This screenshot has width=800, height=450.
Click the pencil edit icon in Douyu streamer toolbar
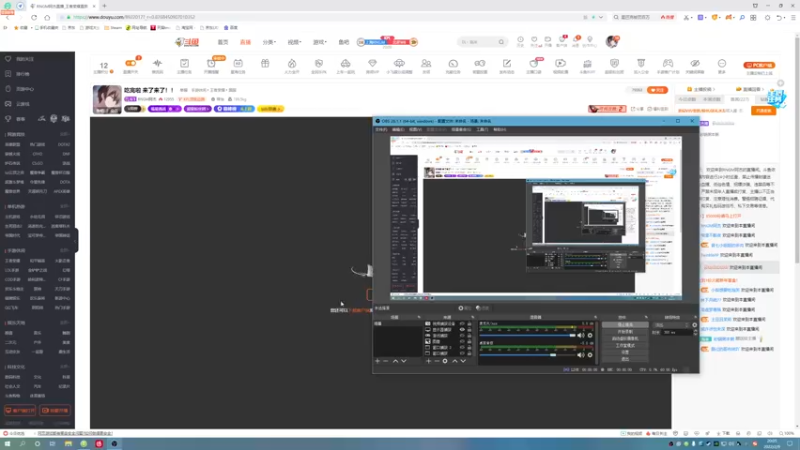click(507, 63)
